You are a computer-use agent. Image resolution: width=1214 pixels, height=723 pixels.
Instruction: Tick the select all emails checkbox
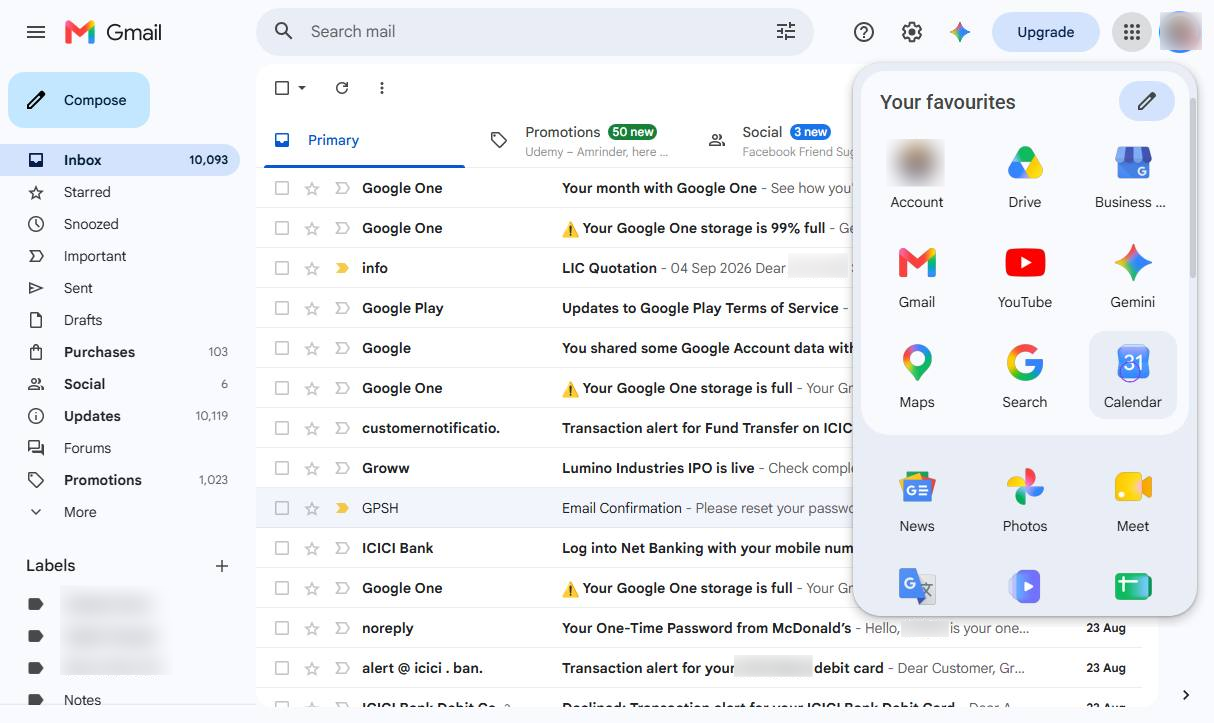pos(282,88)
